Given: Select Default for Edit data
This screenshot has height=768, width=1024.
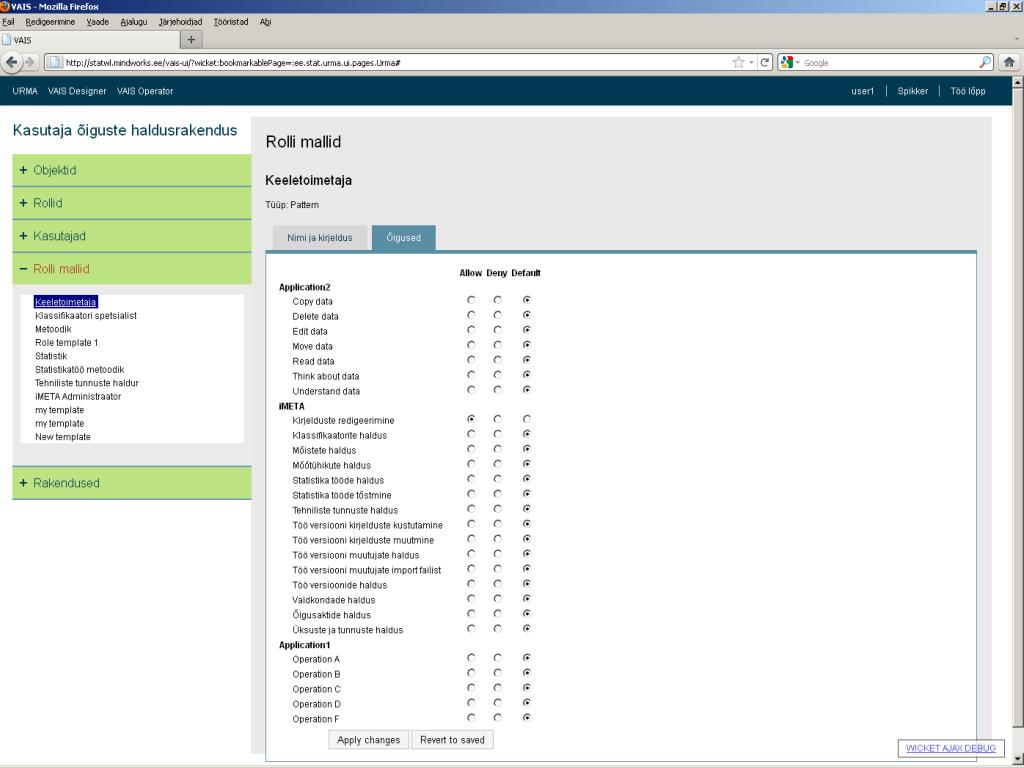Looking at the screenshot, I should (526, 330).
